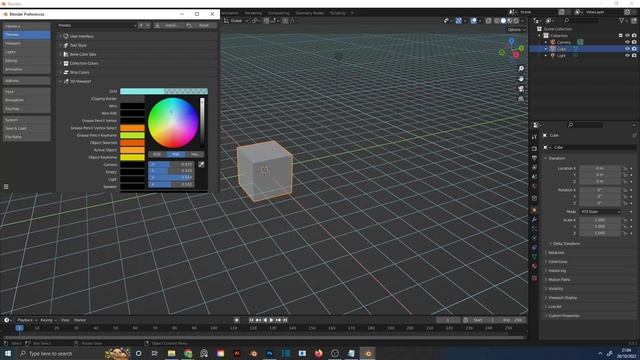Screen dimensions: 640x360
Task: Click Install button in Preferences
Action: pos(169,25)
